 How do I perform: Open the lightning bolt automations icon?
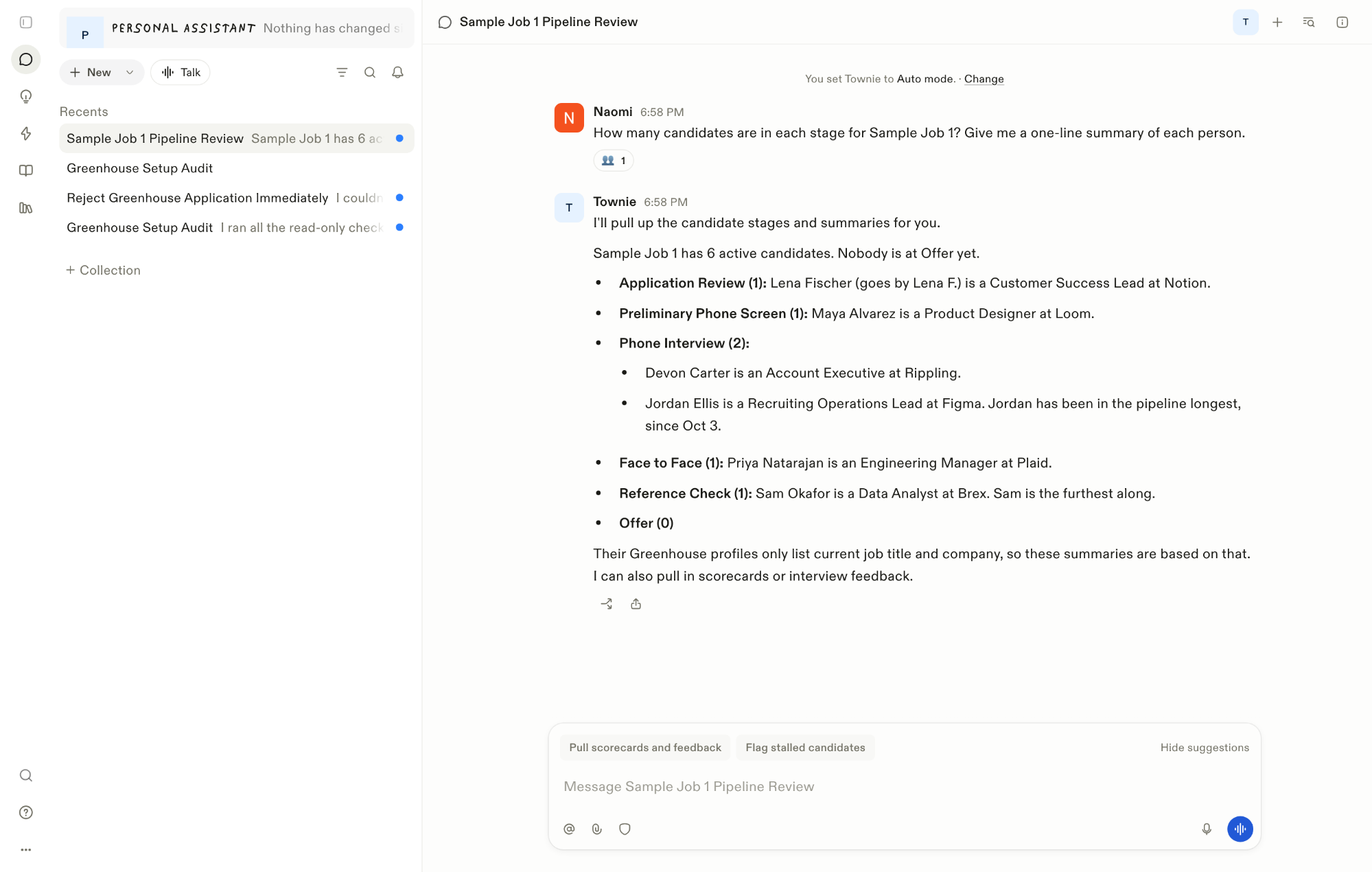click(x=26, y=133)
